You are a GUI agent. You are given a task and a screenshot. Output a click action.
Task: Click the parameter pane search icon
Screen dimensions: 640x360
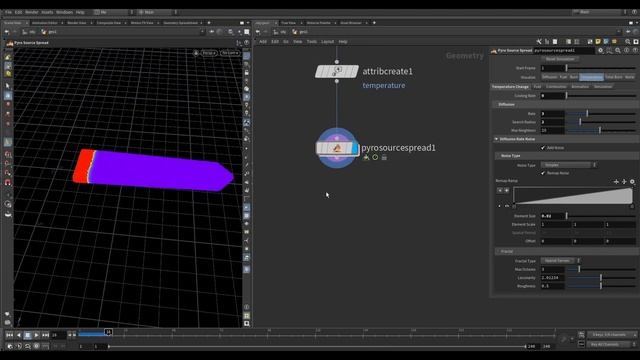click(618, 51)
